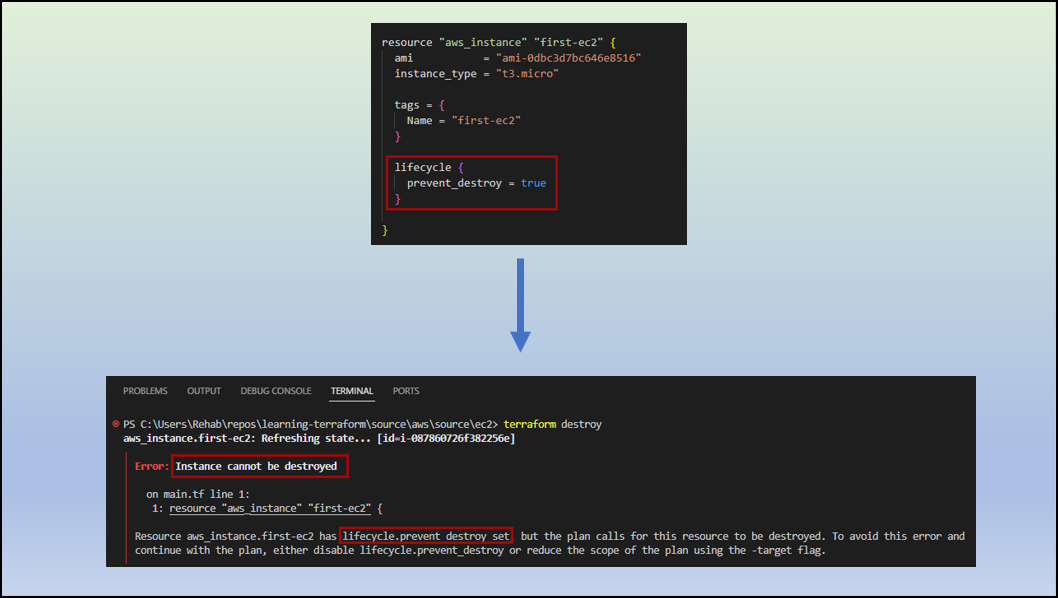The image size is (1058, 598).
Task: View the PORTS tab
Action: pos(404,390)
